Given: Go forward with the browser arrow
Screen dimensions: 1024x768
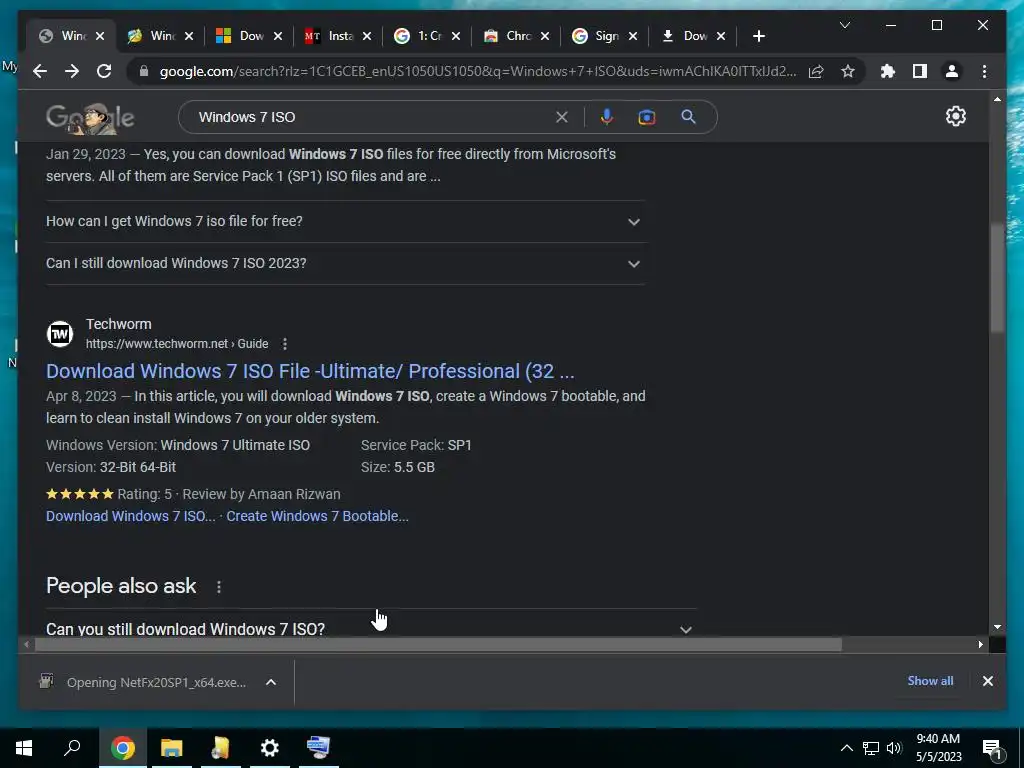Looking at the screenshot, I should (x=72, y=71).
